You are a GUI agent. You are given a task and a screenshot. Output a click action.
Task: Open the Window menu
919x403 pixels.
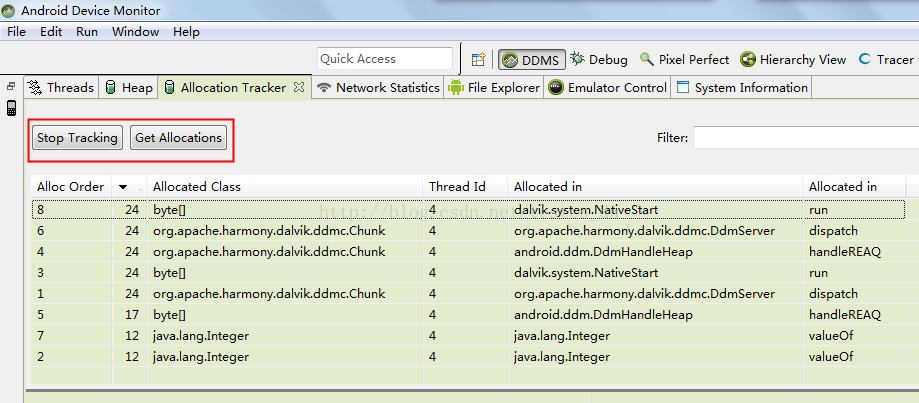135,32
